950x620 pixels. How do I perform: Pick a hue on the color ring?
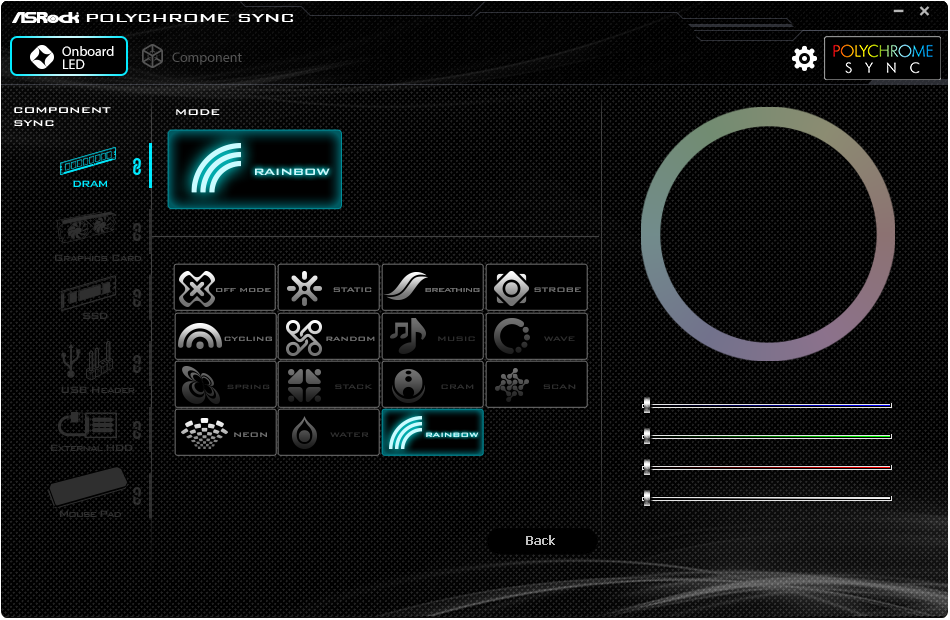768,118
